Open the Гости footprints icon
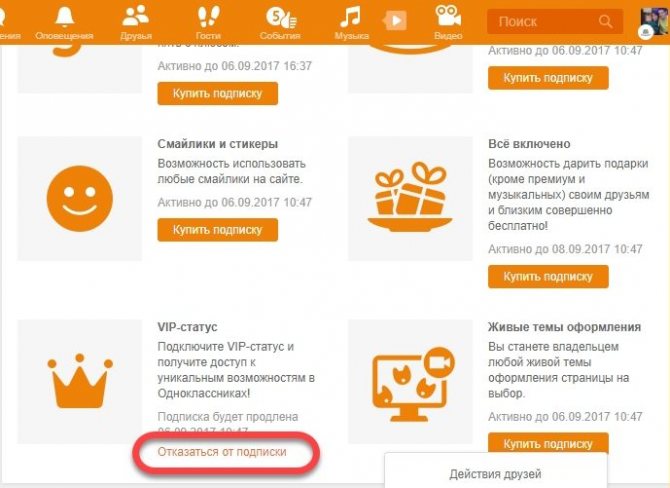 (209, 17)
